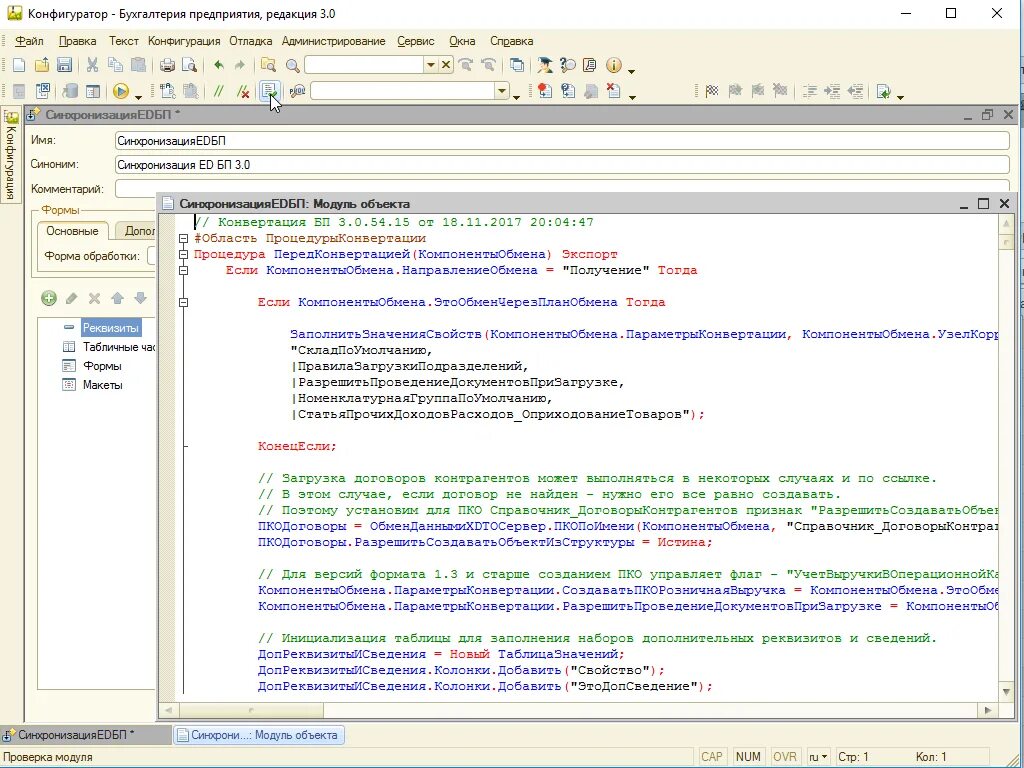This screenshot has width=1024, height=768.
Task: Activate Модуль объекта window button at bottom
Action: tap(259, 735)
